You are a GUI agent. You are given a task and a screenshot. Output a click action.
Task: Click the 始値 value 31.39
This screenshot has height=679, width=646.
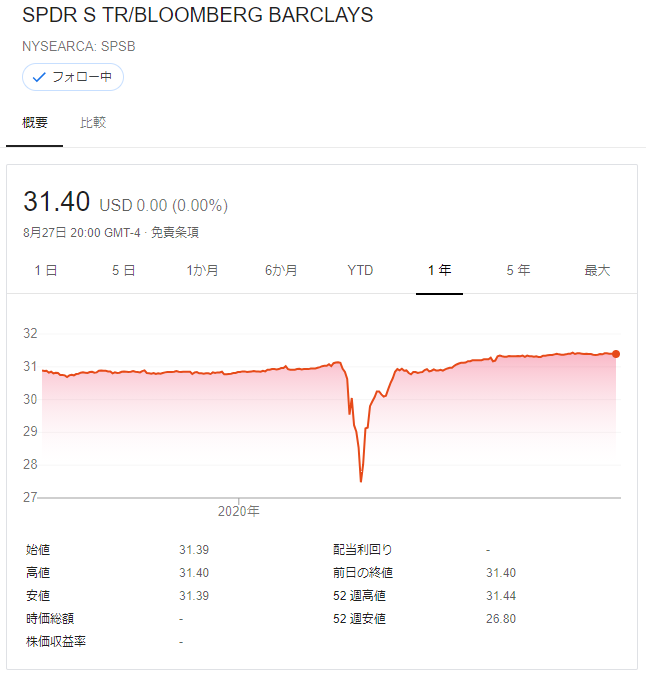point(194,550)
